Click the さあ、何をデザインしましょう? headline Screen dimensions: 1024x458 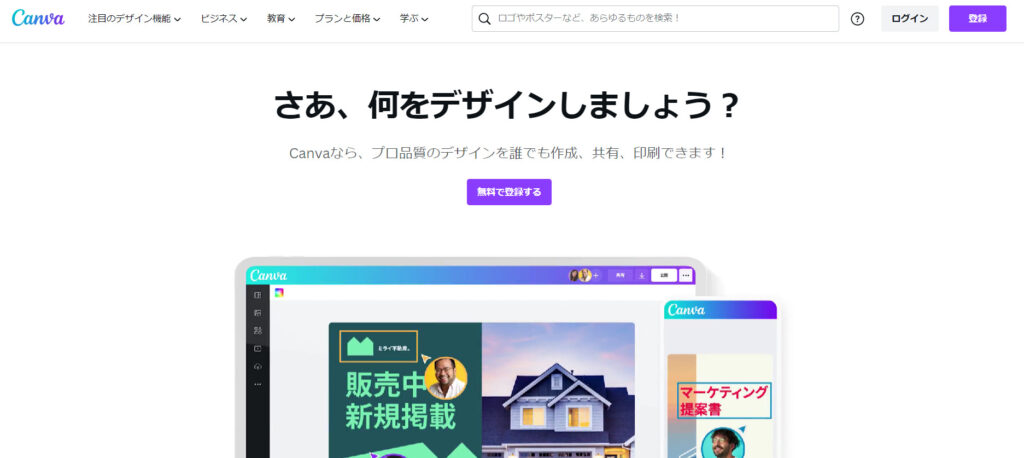coord(507,106)
